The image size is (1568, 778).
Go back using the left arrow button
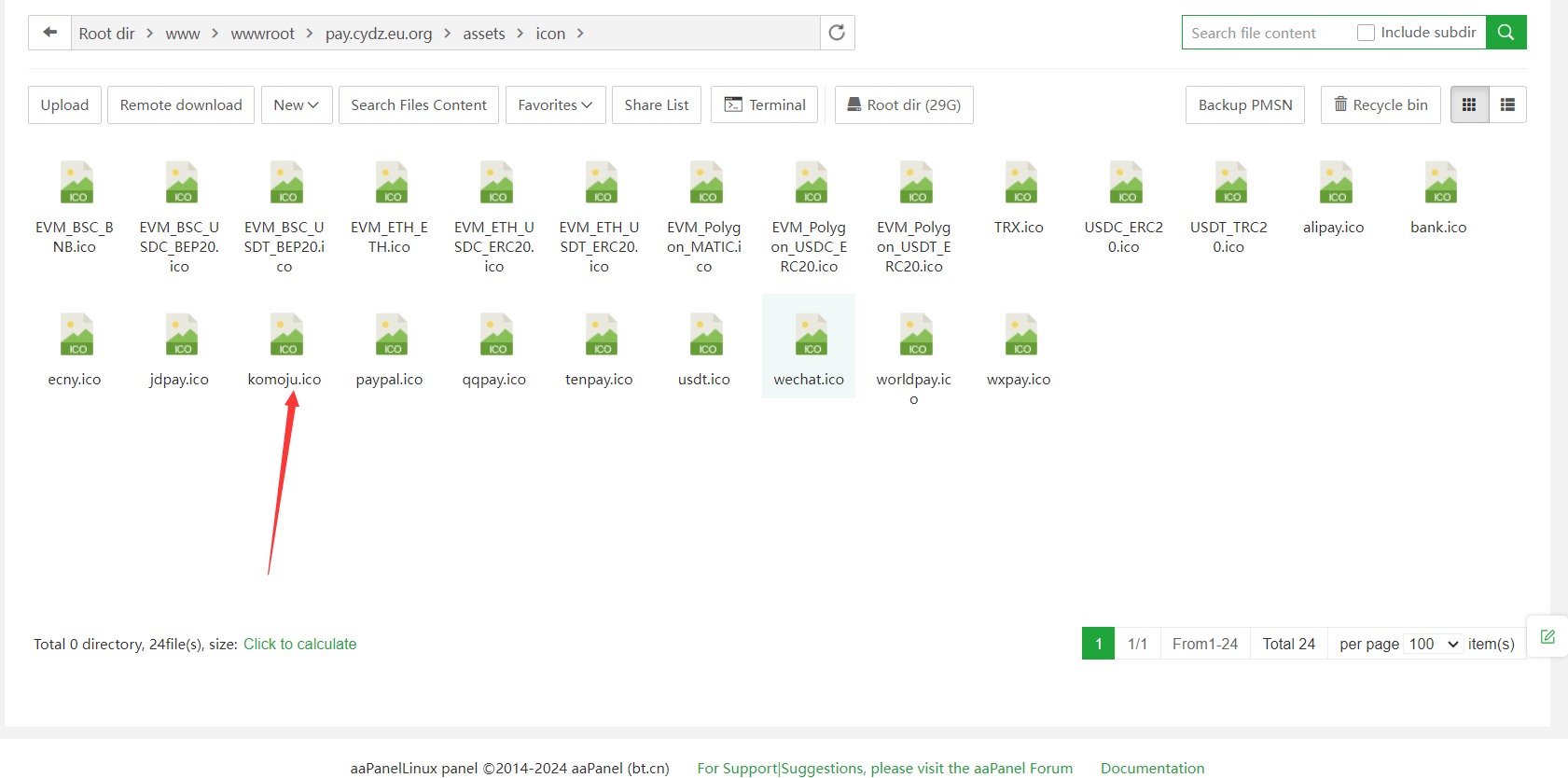pyautogui.click(x=50, y=33)
